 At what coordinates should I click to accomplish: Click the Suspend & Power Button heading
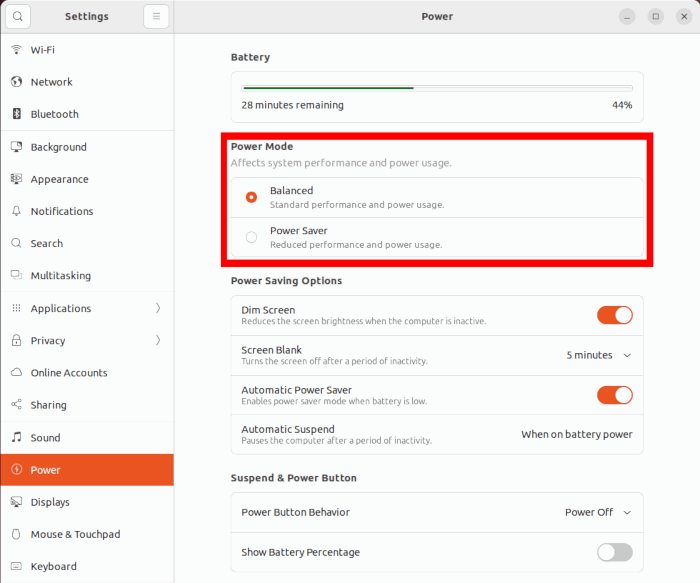click(x=293, y=478)
